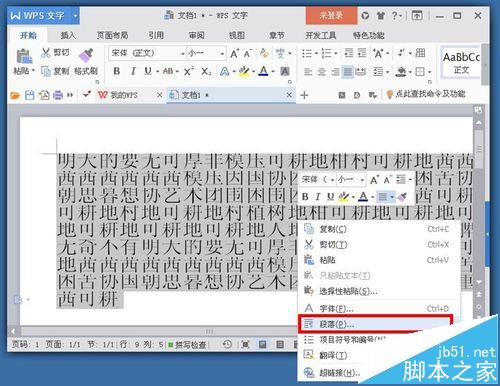
Task: Click the skin shirt icon in title bar
Action: tap(380, 15)
